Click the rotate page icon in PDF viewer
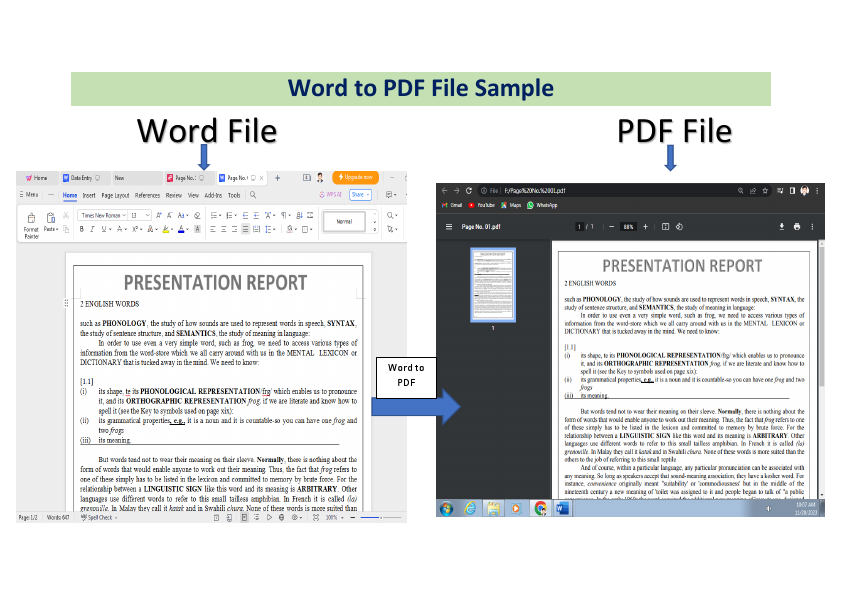Image resolution: width=842 pixels, height=595 pixels. click(x=680, y=227)
